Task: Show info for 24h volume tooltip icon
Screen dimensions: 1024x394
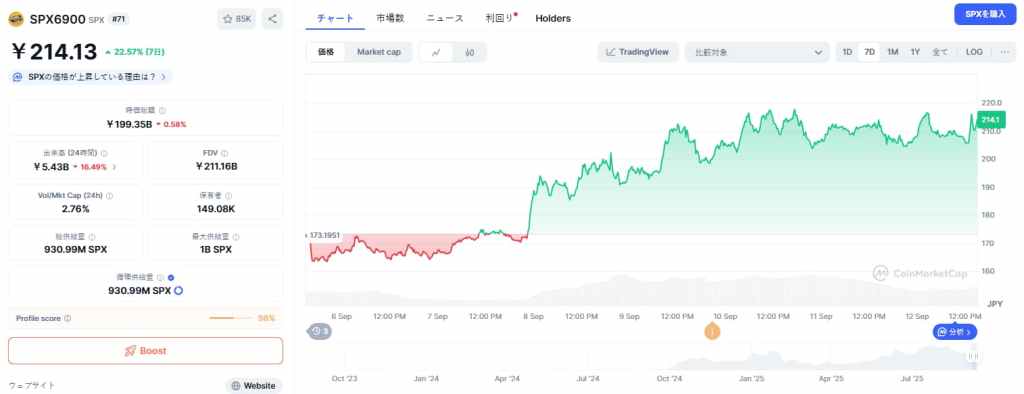Action: pyautogui.click(x=104, y=153)
